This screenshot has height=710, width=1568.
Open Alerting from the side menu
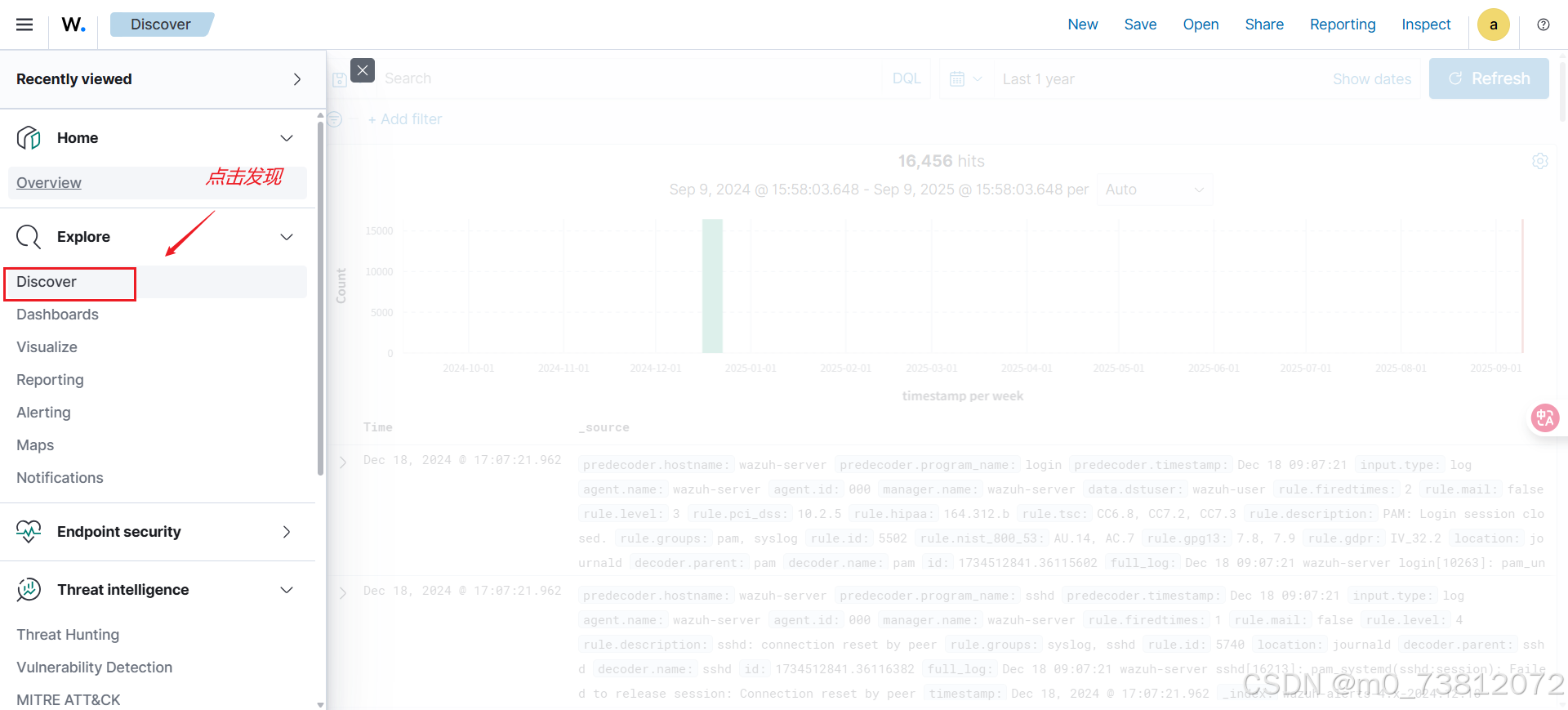43,413
